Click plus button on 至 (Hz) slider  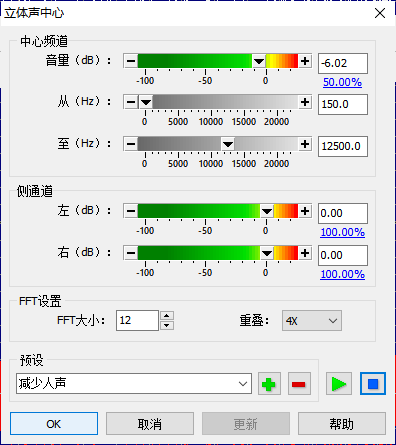305,144
